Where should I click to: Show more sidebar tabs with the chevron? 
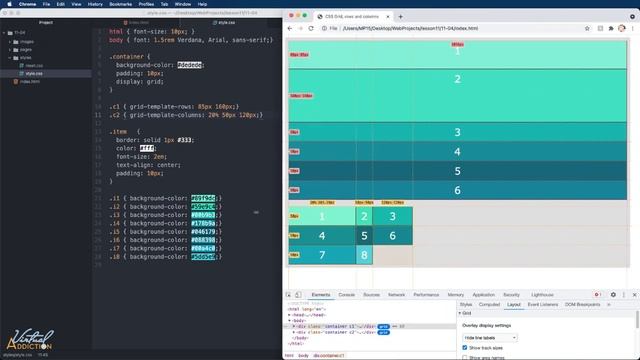pyautogui.click(x=609, y=305)
